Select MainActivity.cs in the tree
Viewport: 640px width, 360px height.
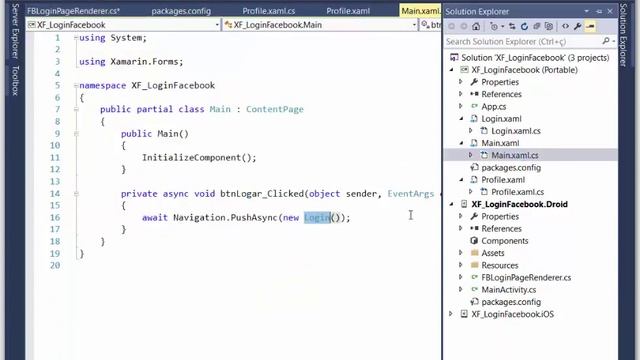coord(509,290)
